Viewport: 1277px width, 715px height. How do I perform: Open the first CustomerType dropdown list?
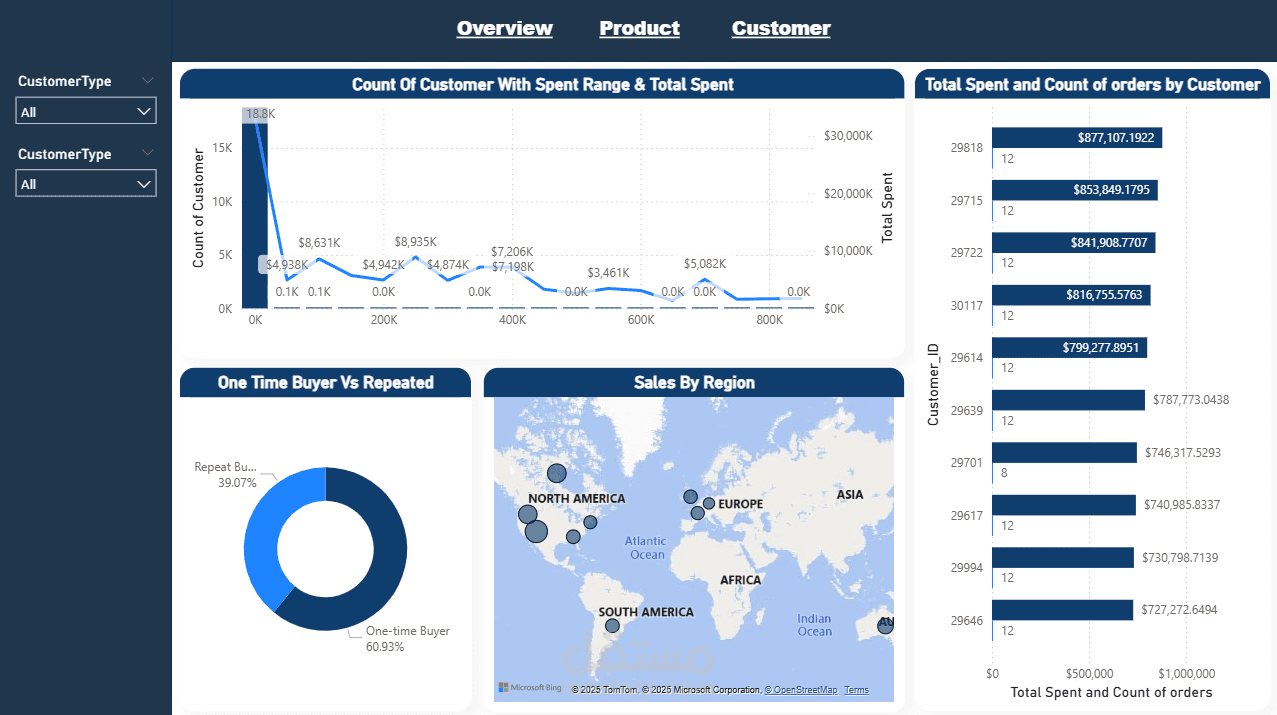point(86,111)
